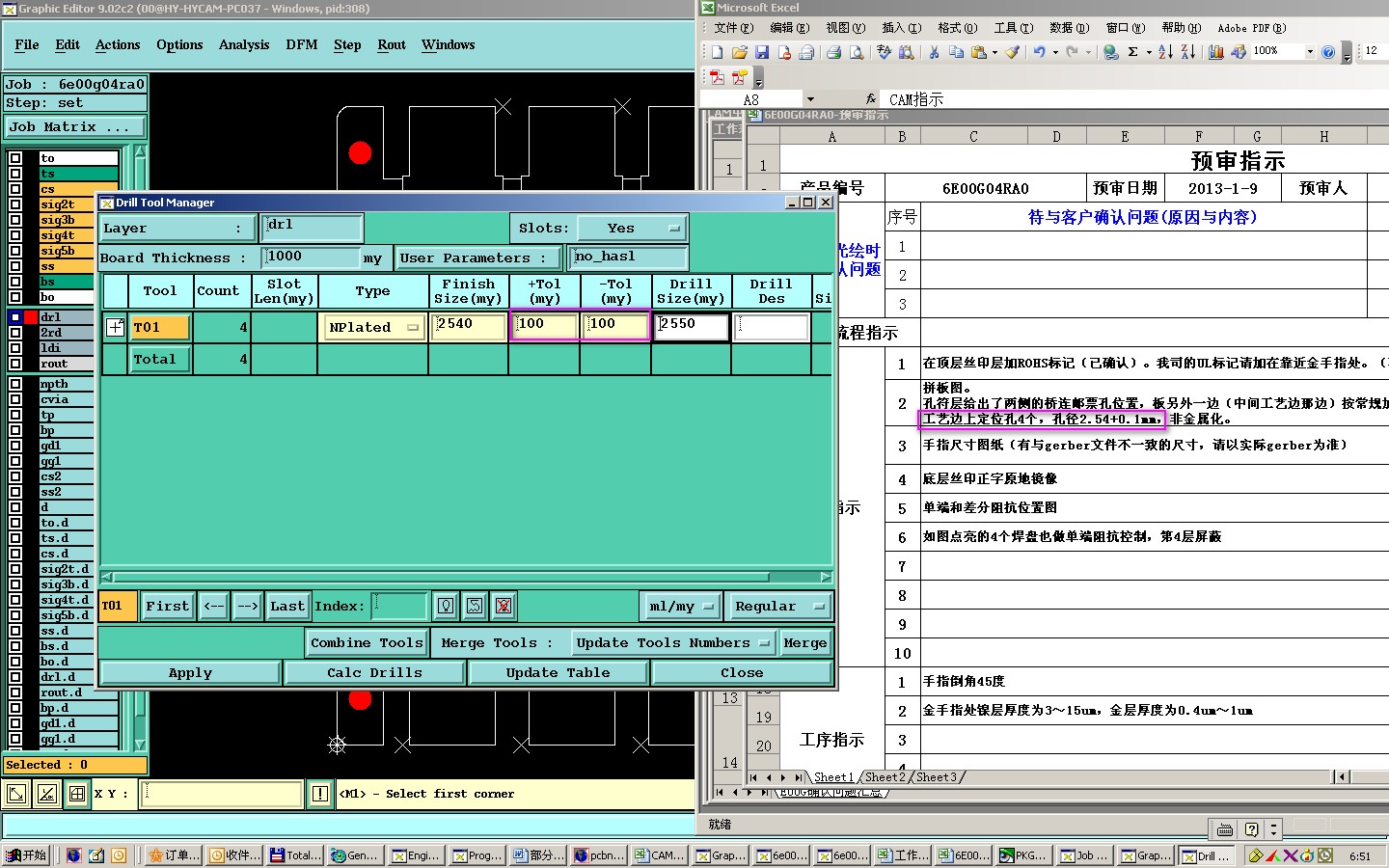Image resolution: width=1389 pixels, height=868 pixels.
Task: Click the red color swatch beside drl layer
Action: 31,316
